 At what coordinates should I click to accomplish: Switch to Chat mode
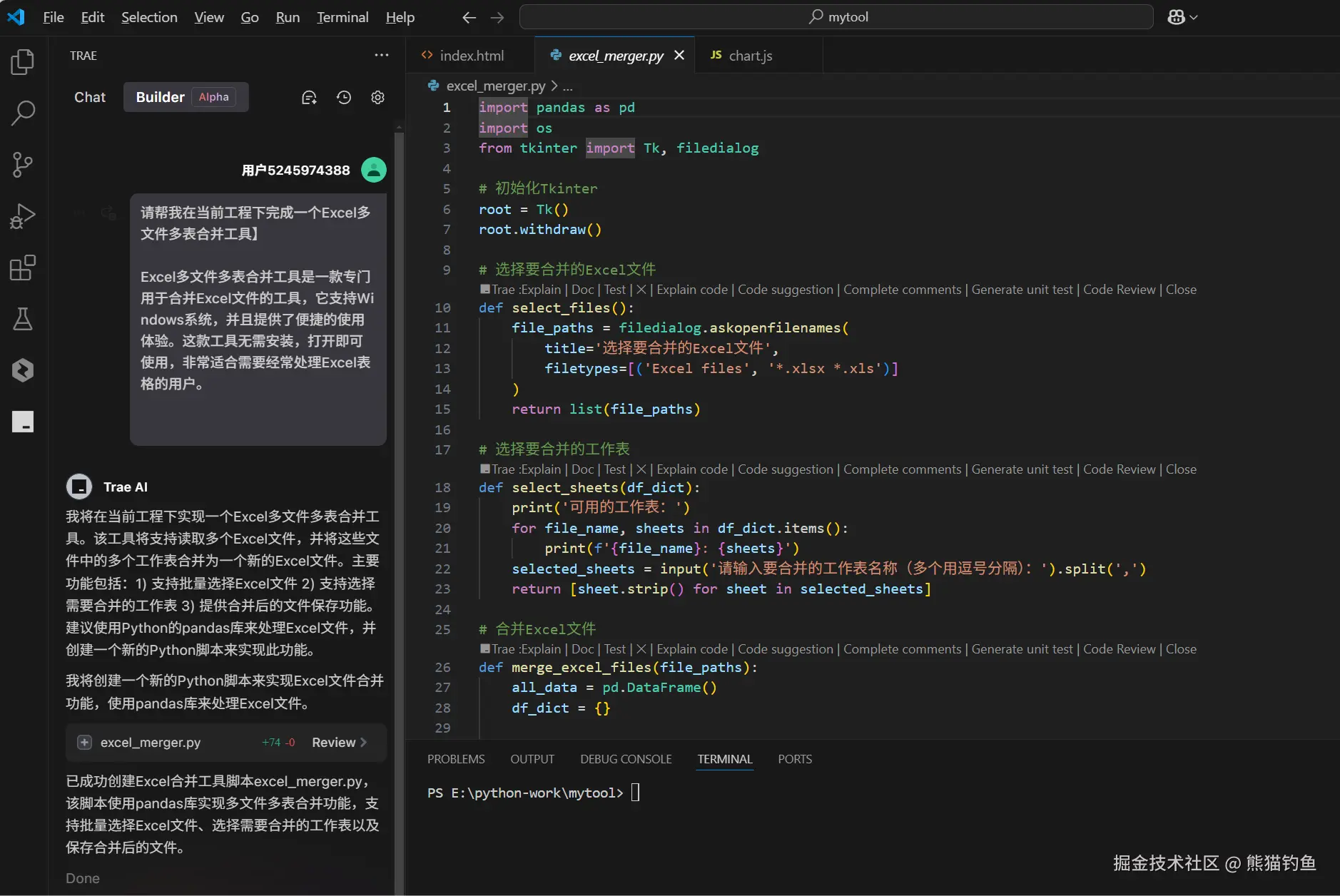pyautogui.click(x=90, y=97)
